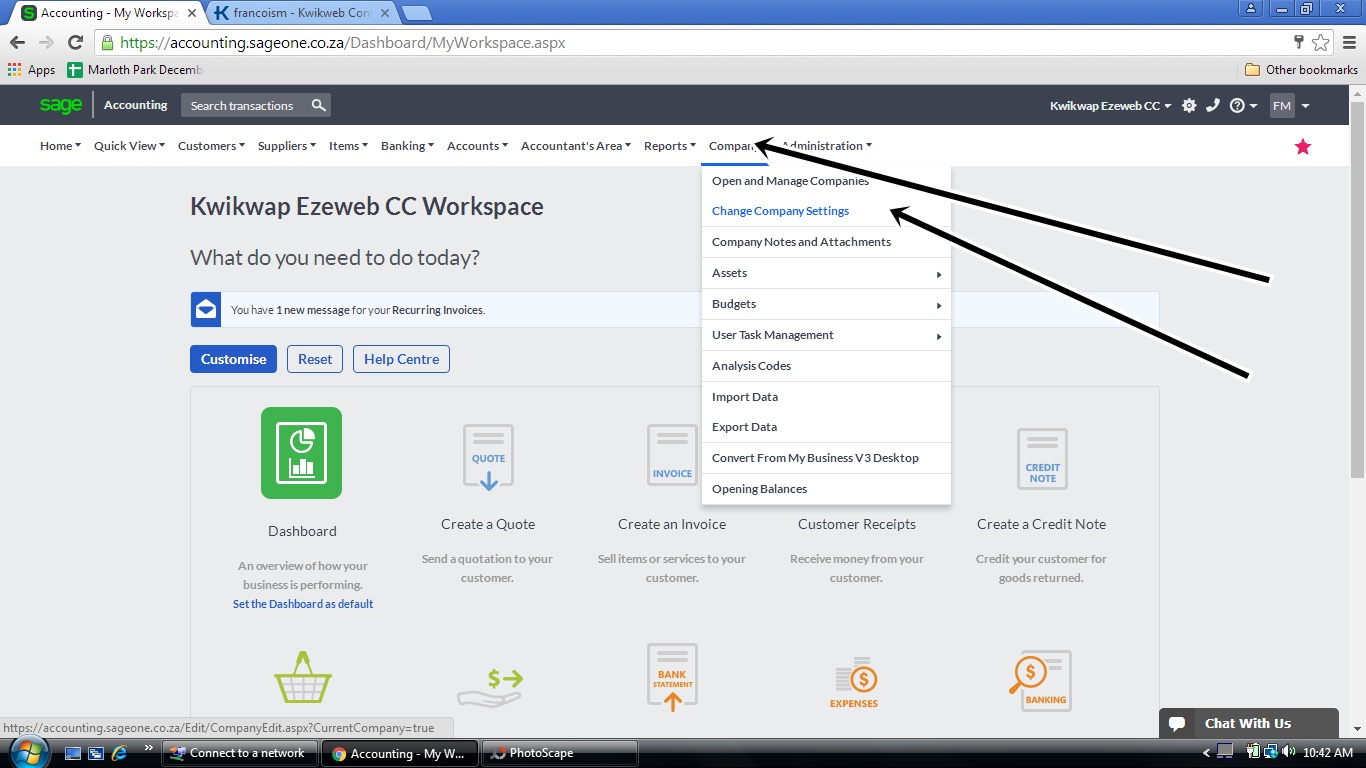The image size is (1366, 768).
Task: Click the Reset button
Action: pyautogui.click(x=315, y=359)
